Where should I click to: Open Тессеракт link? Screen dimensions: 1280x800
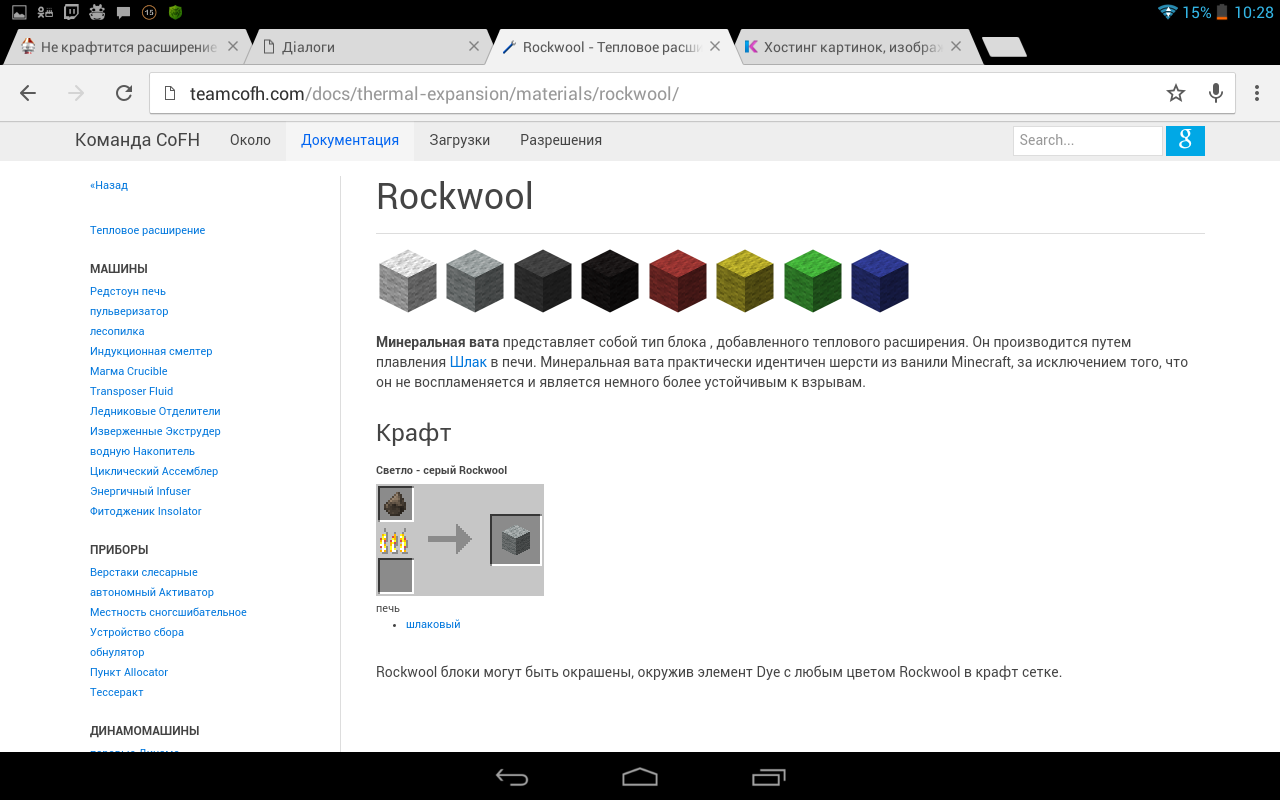click(x=117, y=692)
